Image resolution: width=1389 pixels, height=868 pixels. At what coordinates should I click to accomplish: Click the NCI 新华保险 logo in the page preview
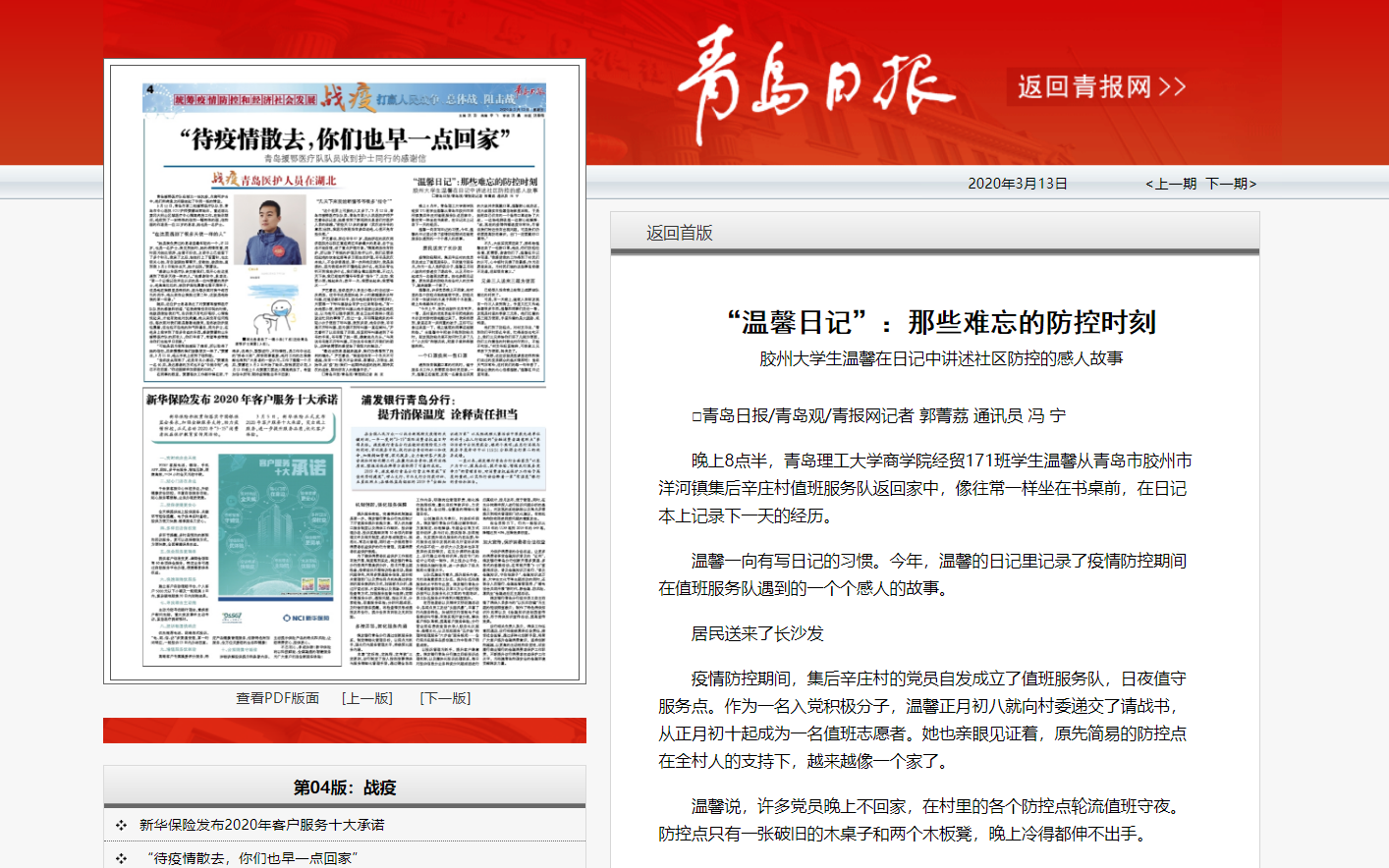[x=306, y=618]
